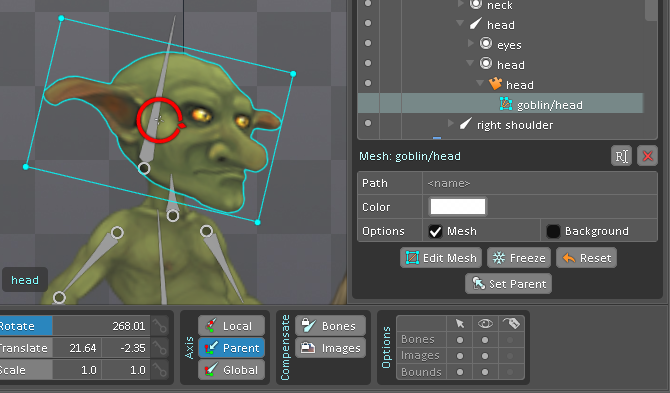This screenshot has height=393, width=670.
Task: Click the name tag column header icon
Action: (511, 323)
